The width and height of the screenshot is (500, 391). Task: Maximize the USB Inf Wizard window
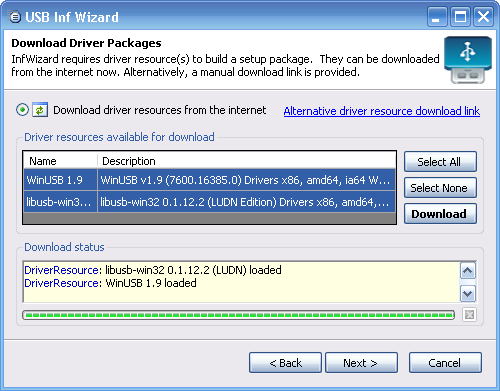coord(460,17)
